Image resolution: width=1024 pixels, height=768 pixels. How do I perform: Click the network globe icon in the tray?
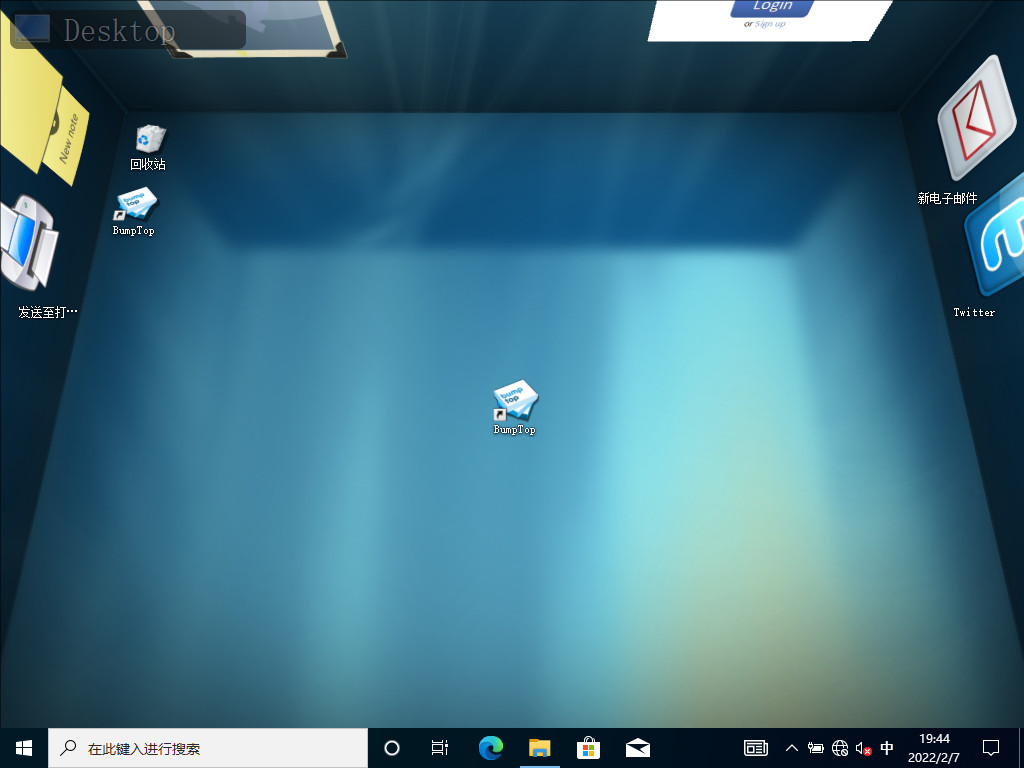pyautogui.click(x=840, y=748)
